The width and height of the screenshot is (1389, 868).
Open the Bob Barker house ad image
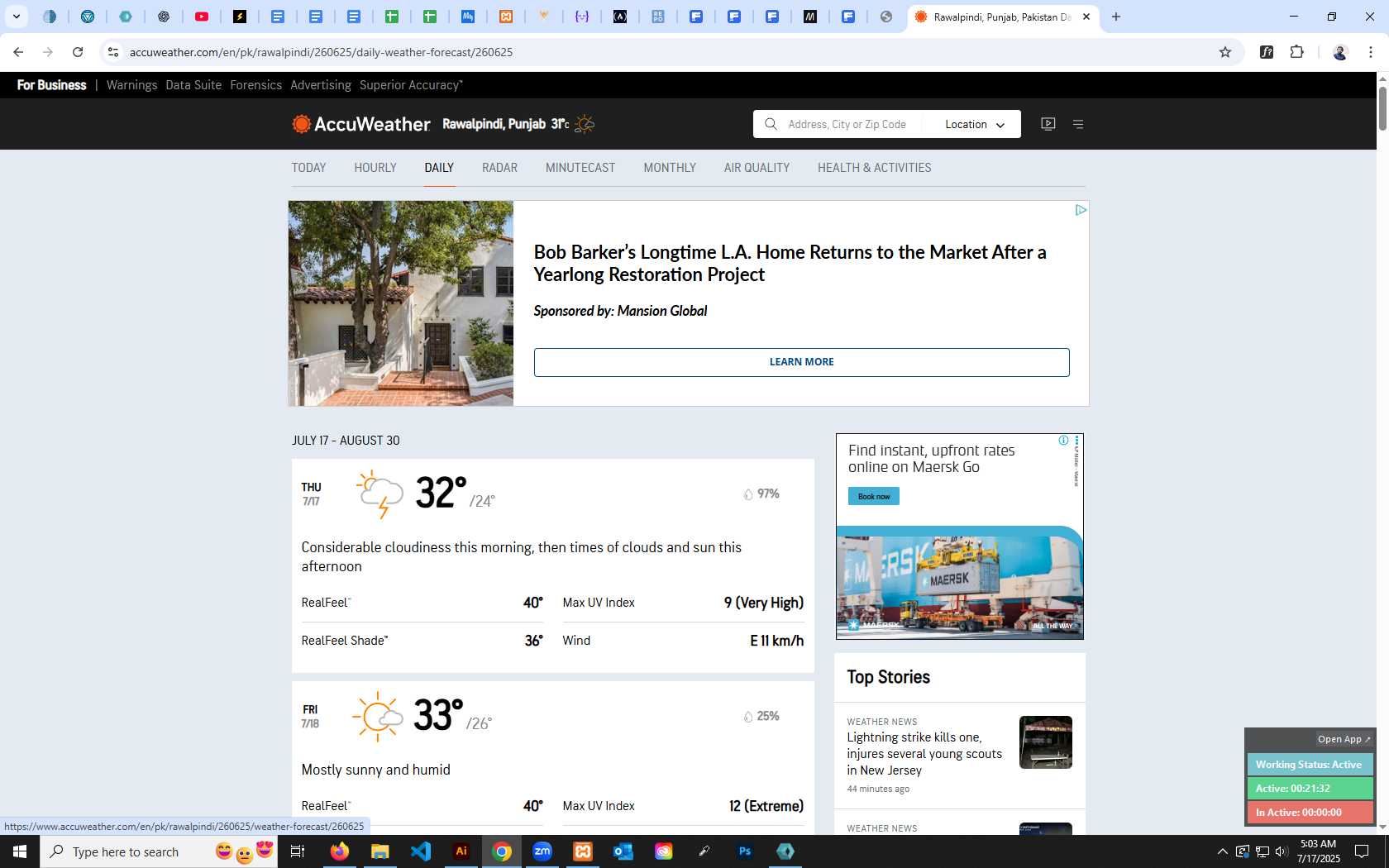coord(401,303)
